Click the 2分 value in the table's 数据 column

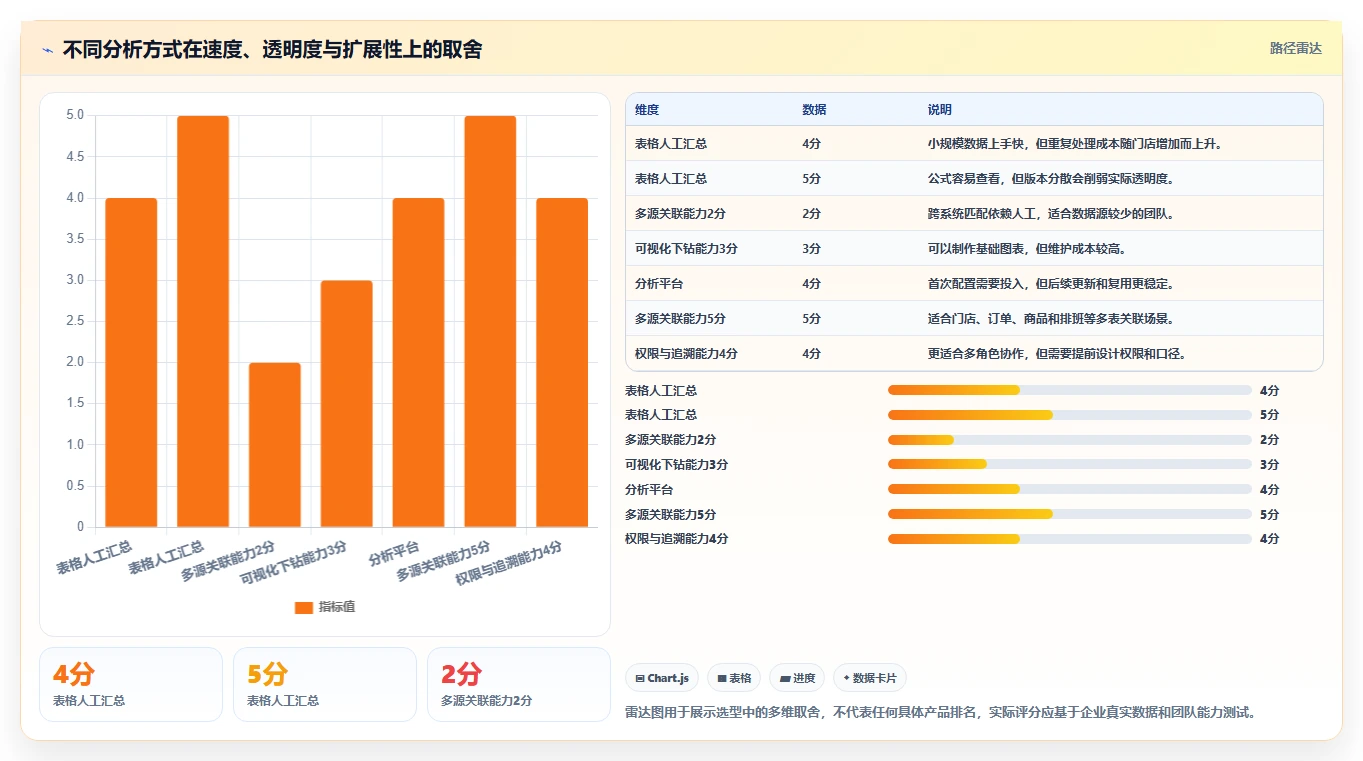pos(811,214)
